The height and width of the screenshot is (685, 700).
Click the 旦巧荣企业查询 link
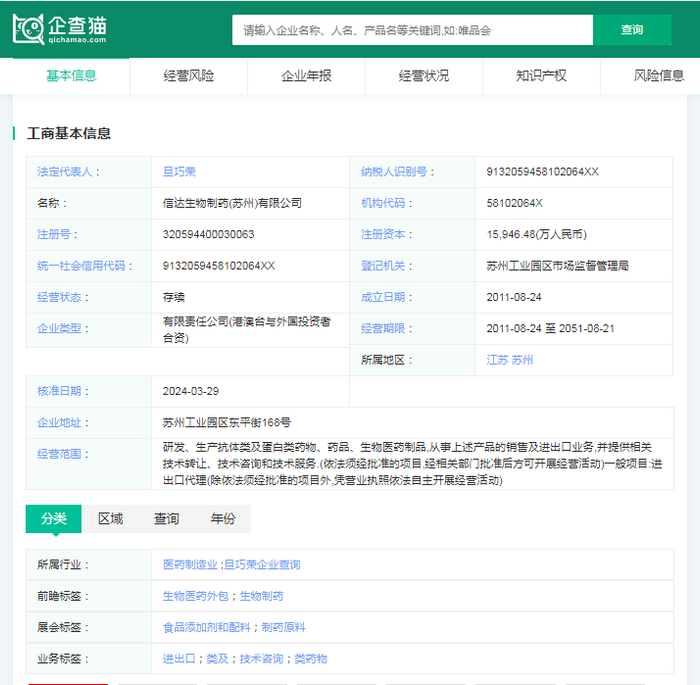[x=261, y=565]
